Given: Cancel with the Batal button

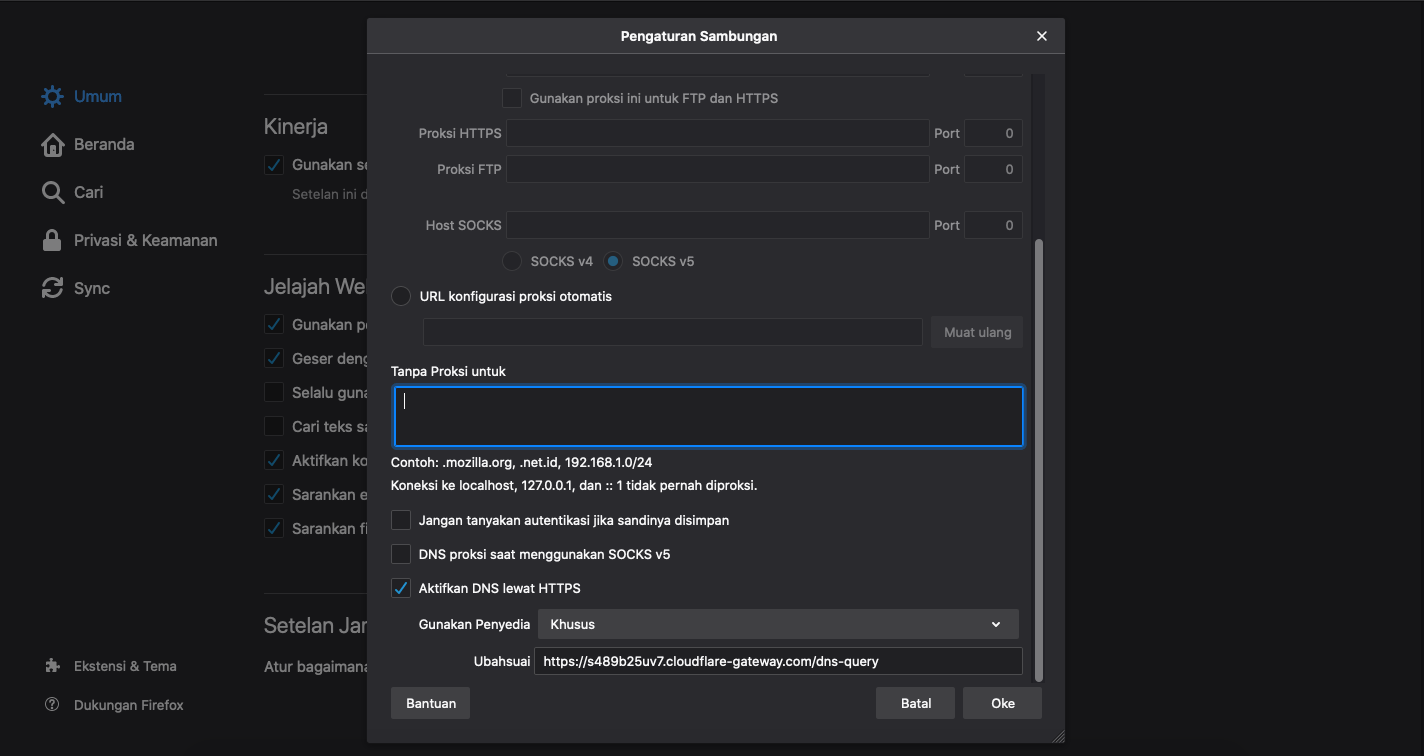Looking at the screenshot, I should pos(916,704).
